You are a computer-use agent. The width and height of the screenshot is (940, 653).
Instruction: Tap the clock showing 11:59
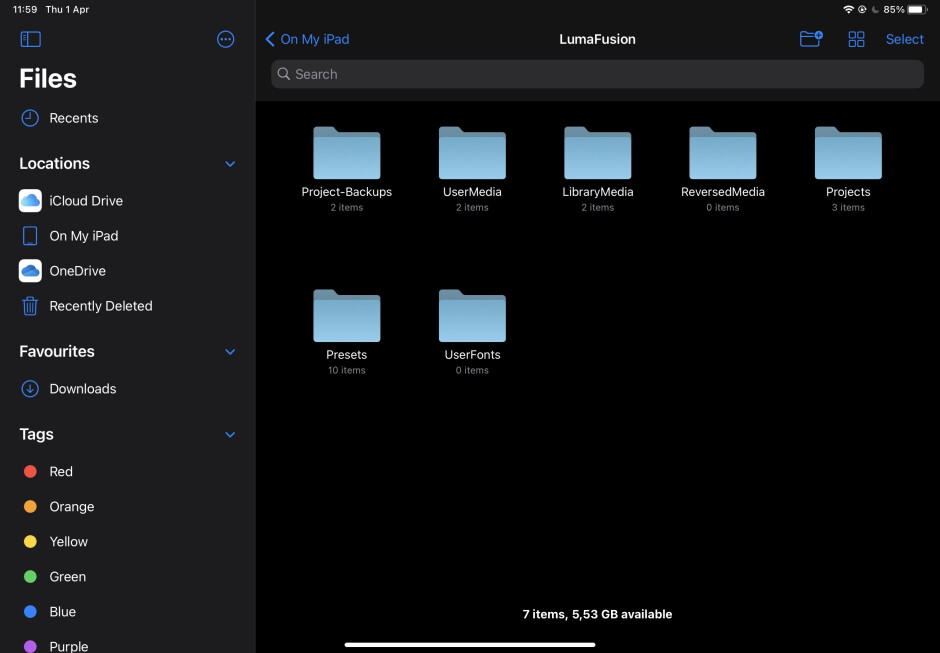pyautogui.click(x=25, y=10)
